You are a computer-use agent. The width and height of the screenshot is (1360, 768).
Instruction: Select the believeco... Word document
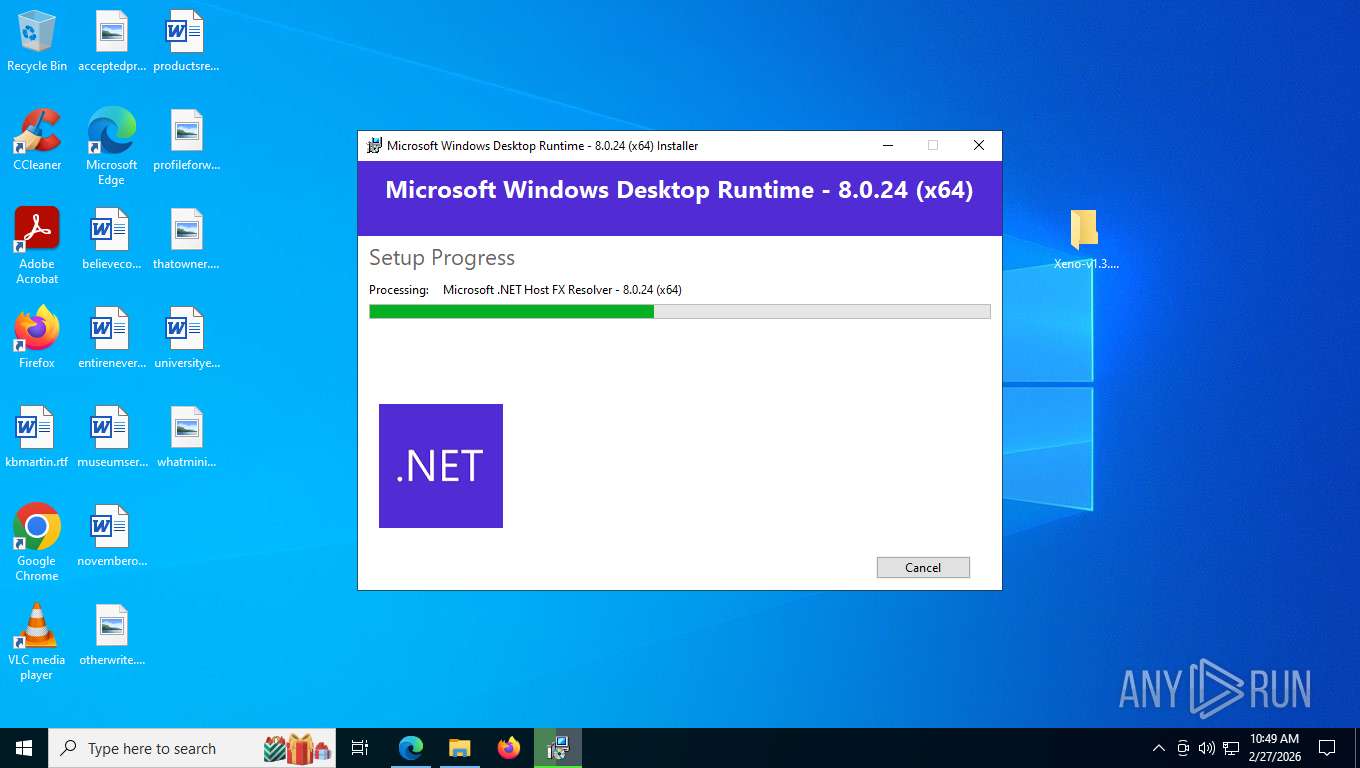112,239
